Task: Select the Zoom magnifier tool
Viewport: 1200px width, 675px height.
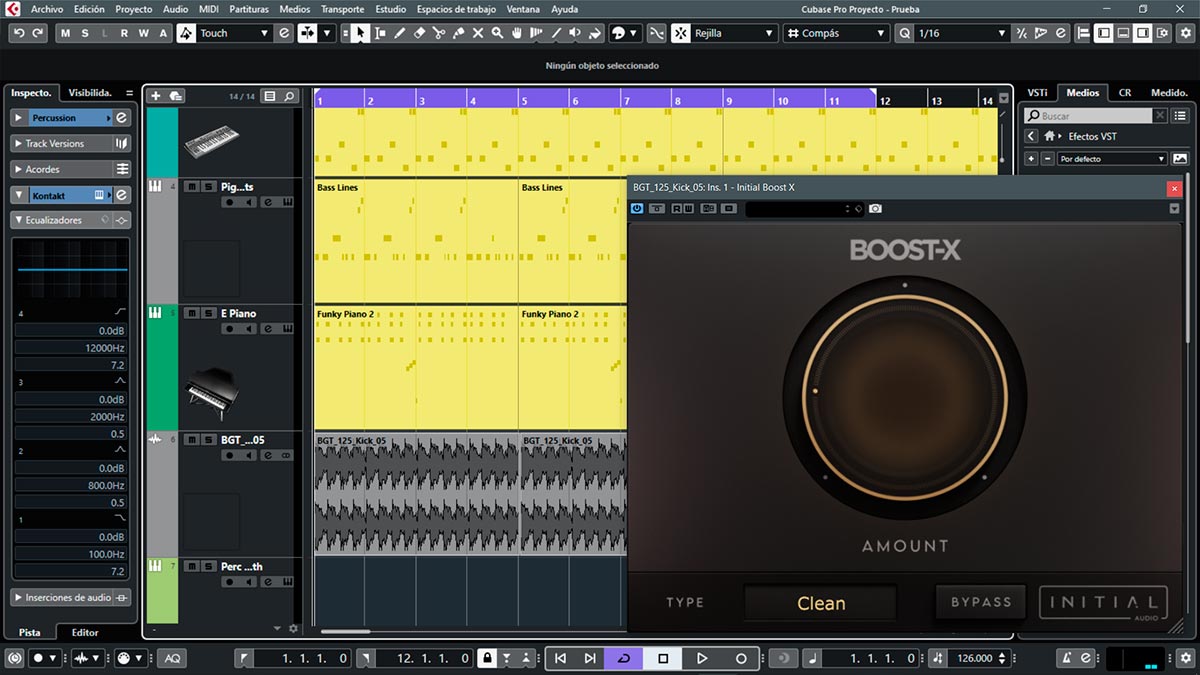Action: coord(498,33)
